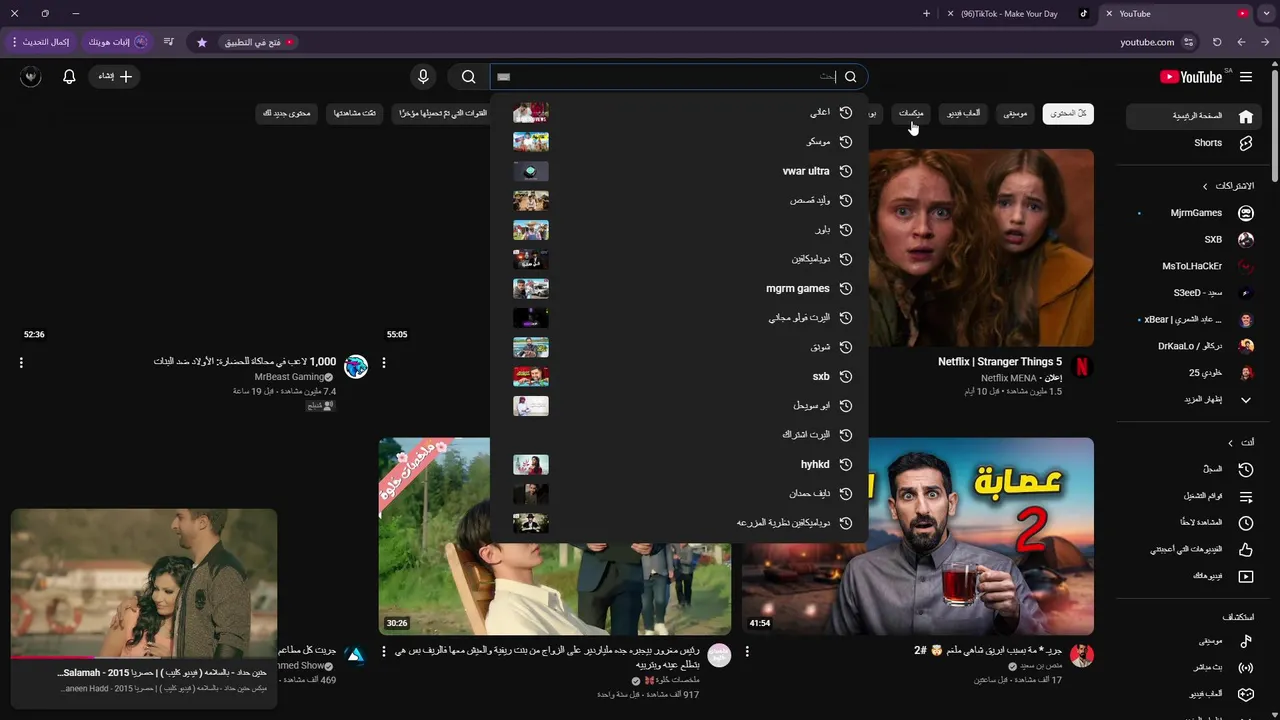The image size is (1280, 720).
Task: Open the notifications bell
Action: [69, 77]
